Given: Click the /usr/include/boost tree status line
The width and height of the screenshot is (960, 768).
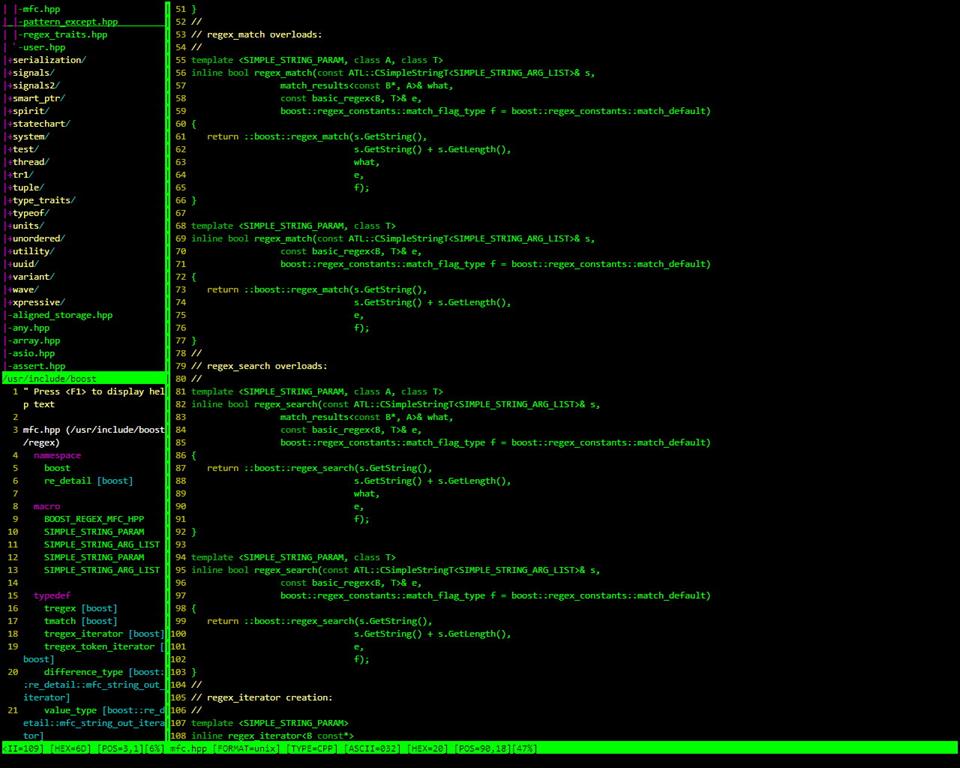Looking at the screenshot, I should 83,379.
